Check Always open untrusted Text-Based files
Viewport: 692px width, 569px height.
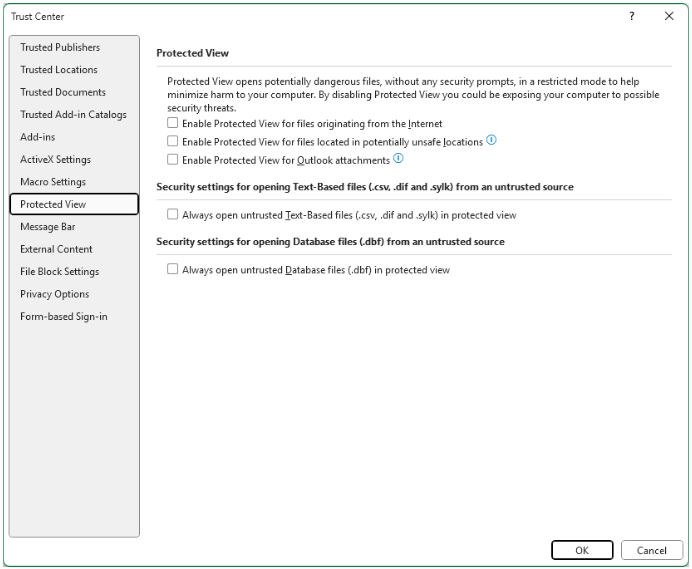click(173, 215)
